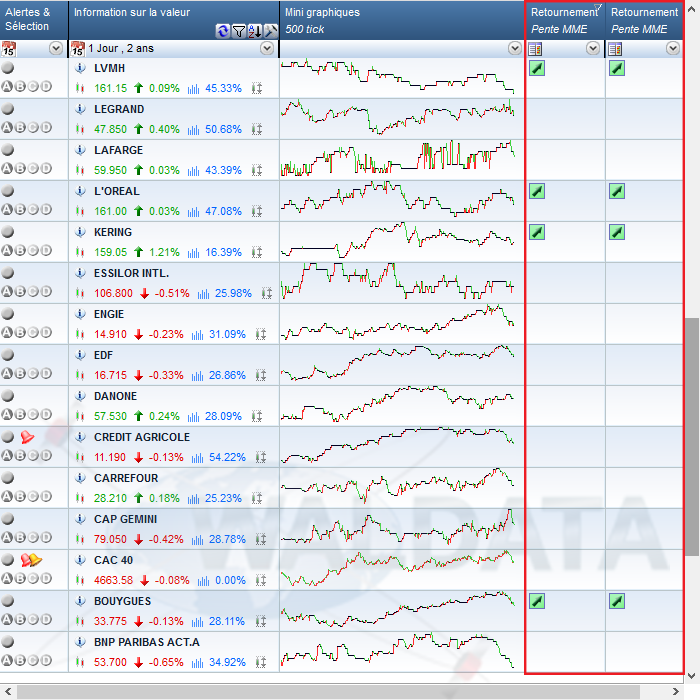The width and height of the screenshot is (700, 700).
Task: Click the volume bars icon on ENGIE row
Action: [x=197, y=334]
